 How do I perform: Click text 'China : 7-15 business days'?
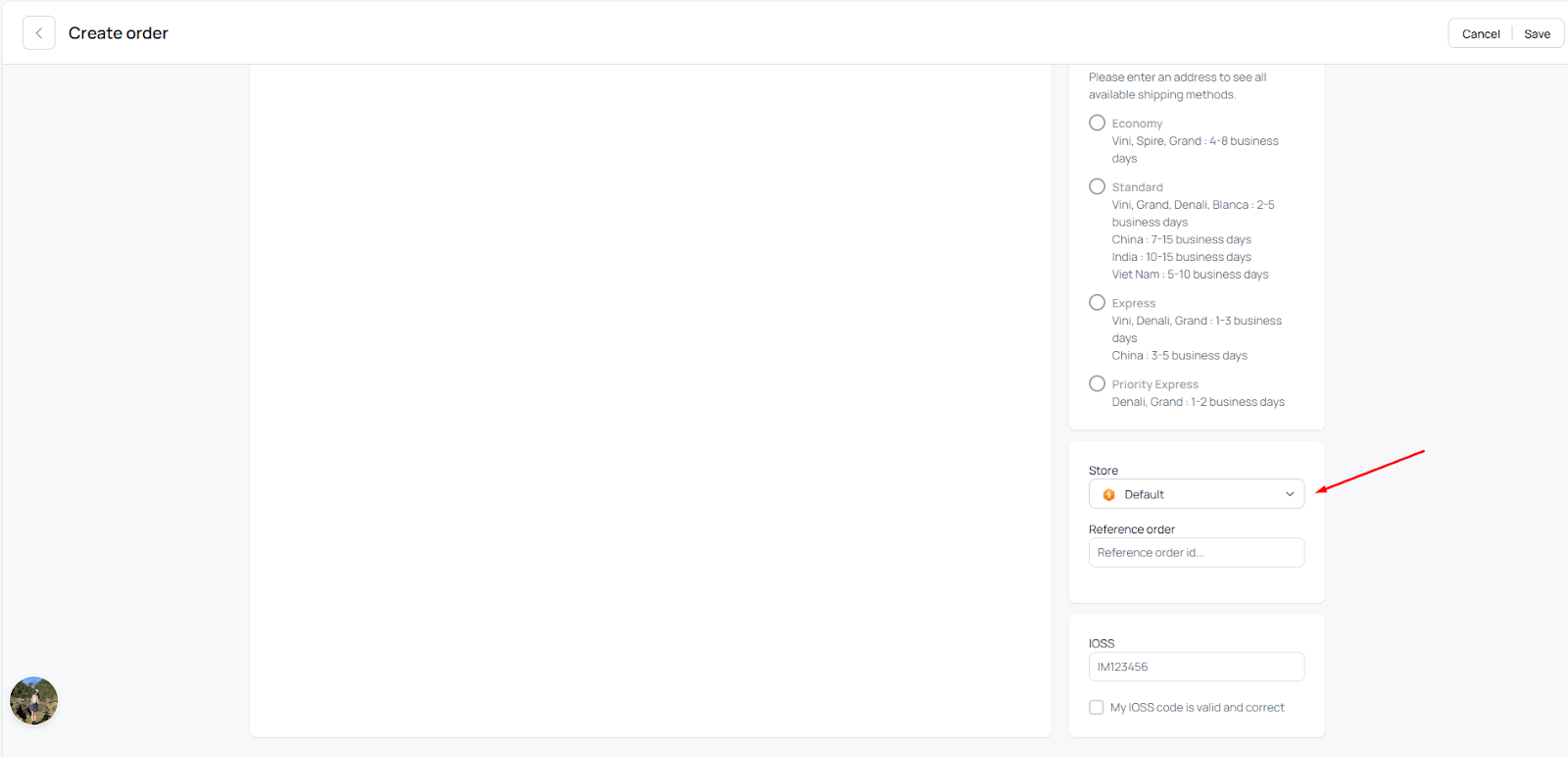pos(1181,239)
